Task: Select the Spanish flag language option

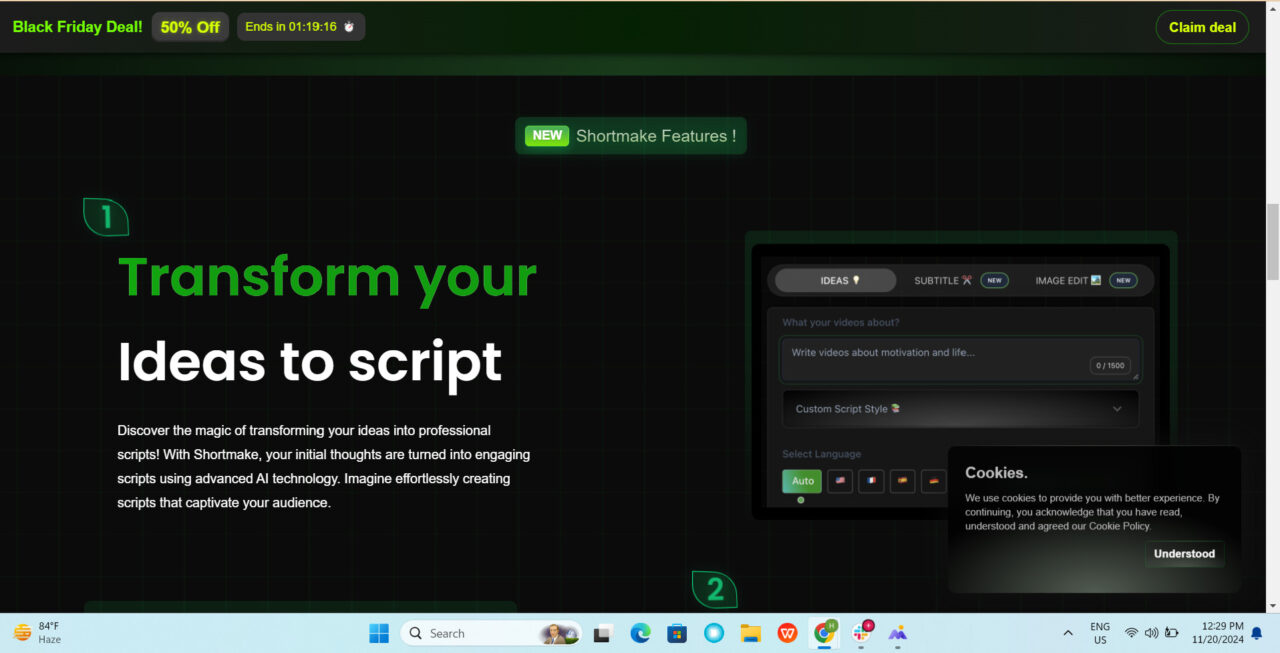Action: pyautogui.click(x=902, y=481)
